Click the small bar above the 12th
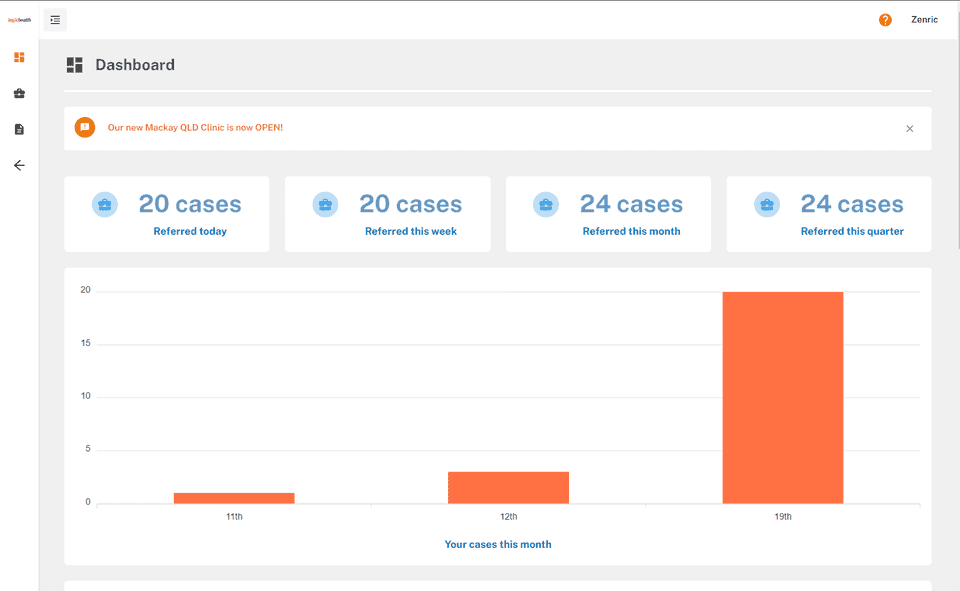The width and height of the screenshot is (960, 591). click(508, 485)
